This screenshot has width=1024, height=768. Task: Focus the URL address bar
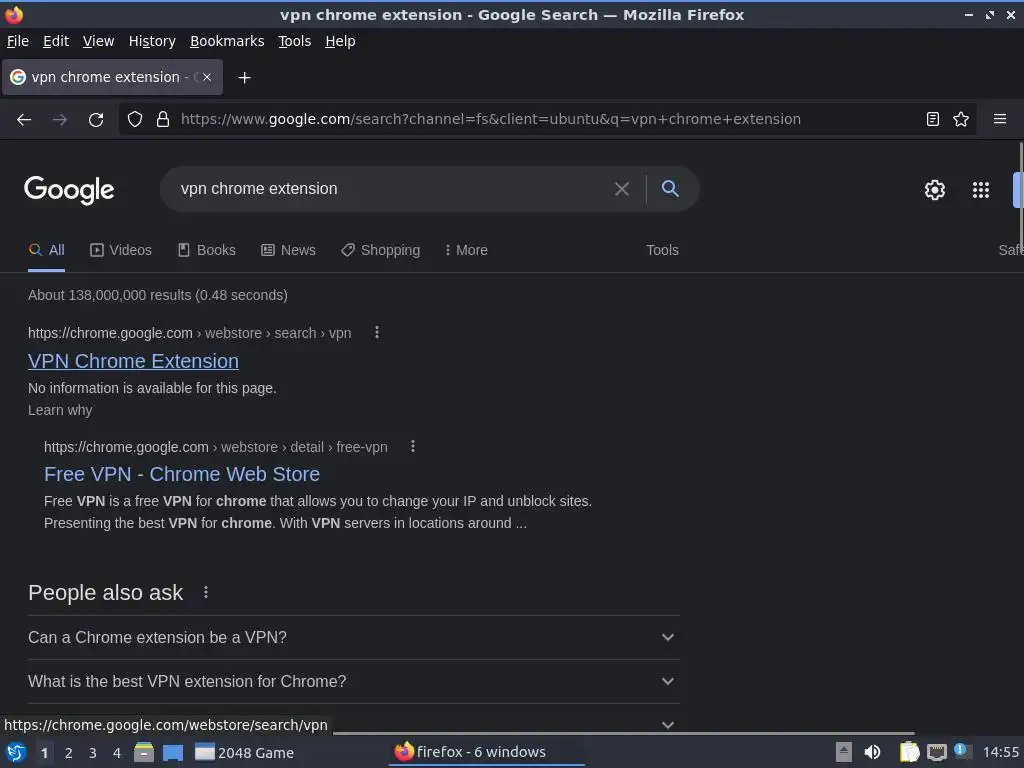pyautogui.click(x=490, y=119)
